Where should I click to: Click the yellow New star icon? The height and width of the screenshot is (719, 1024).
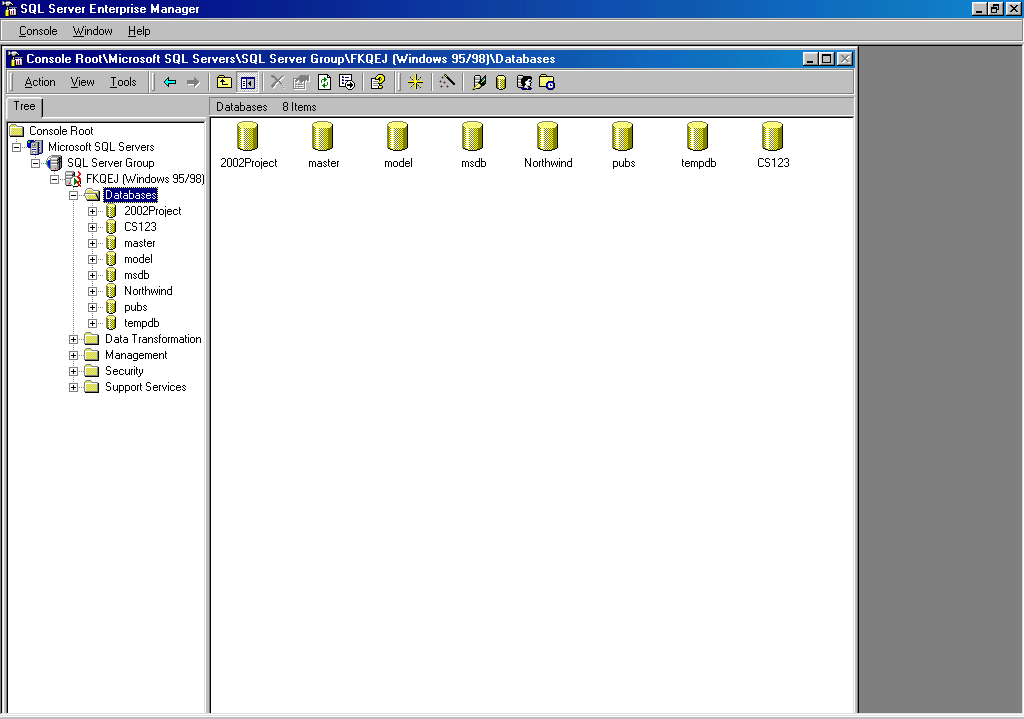tap(415, 82)
